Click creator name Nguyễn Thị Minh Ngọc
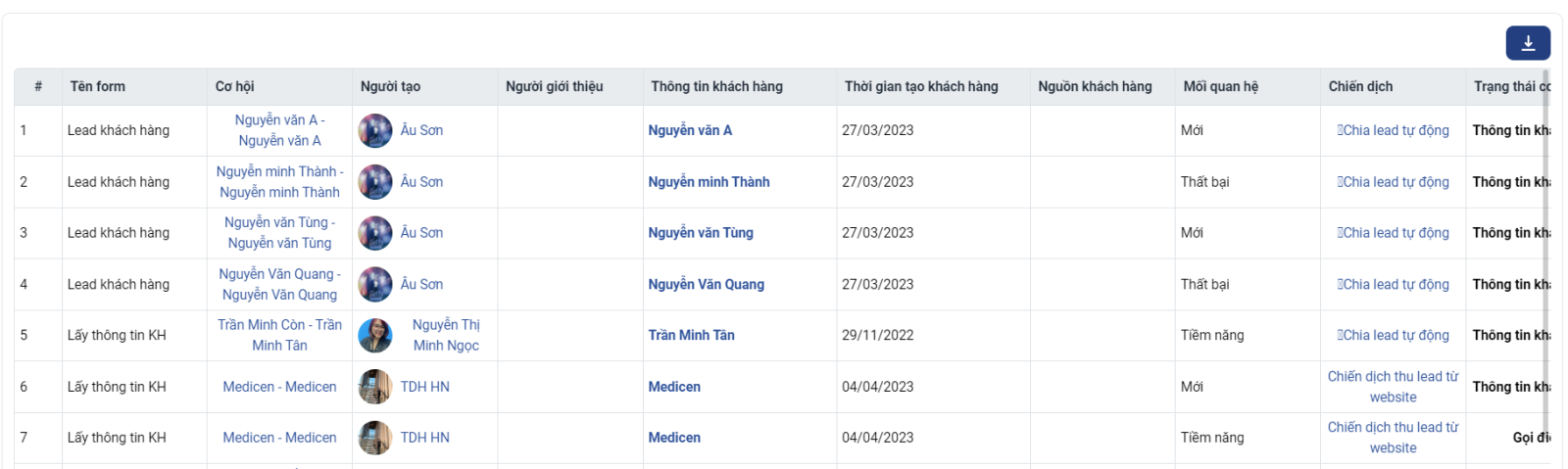Image resolution: width=1568 pixels, height=469 pixels. pos(446,335)
